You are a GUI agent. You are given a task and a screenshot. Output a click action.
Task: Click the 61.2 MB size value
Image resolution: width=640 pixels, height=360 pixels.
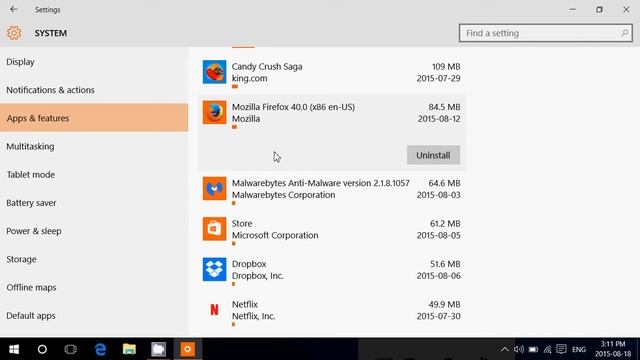445,224
